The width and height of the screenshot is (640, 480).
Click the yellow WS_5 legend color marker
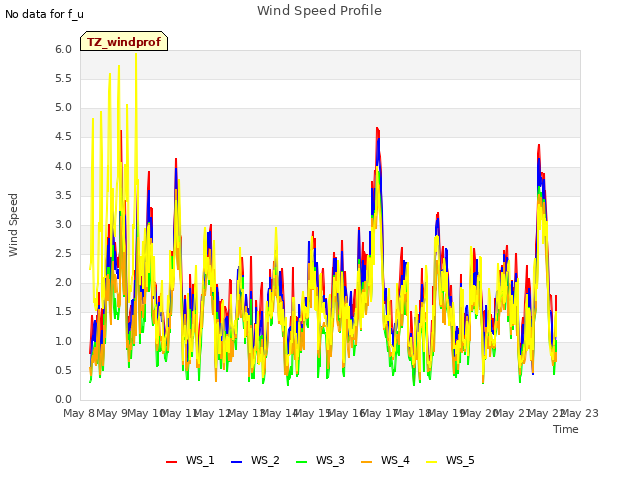[431, 461]
